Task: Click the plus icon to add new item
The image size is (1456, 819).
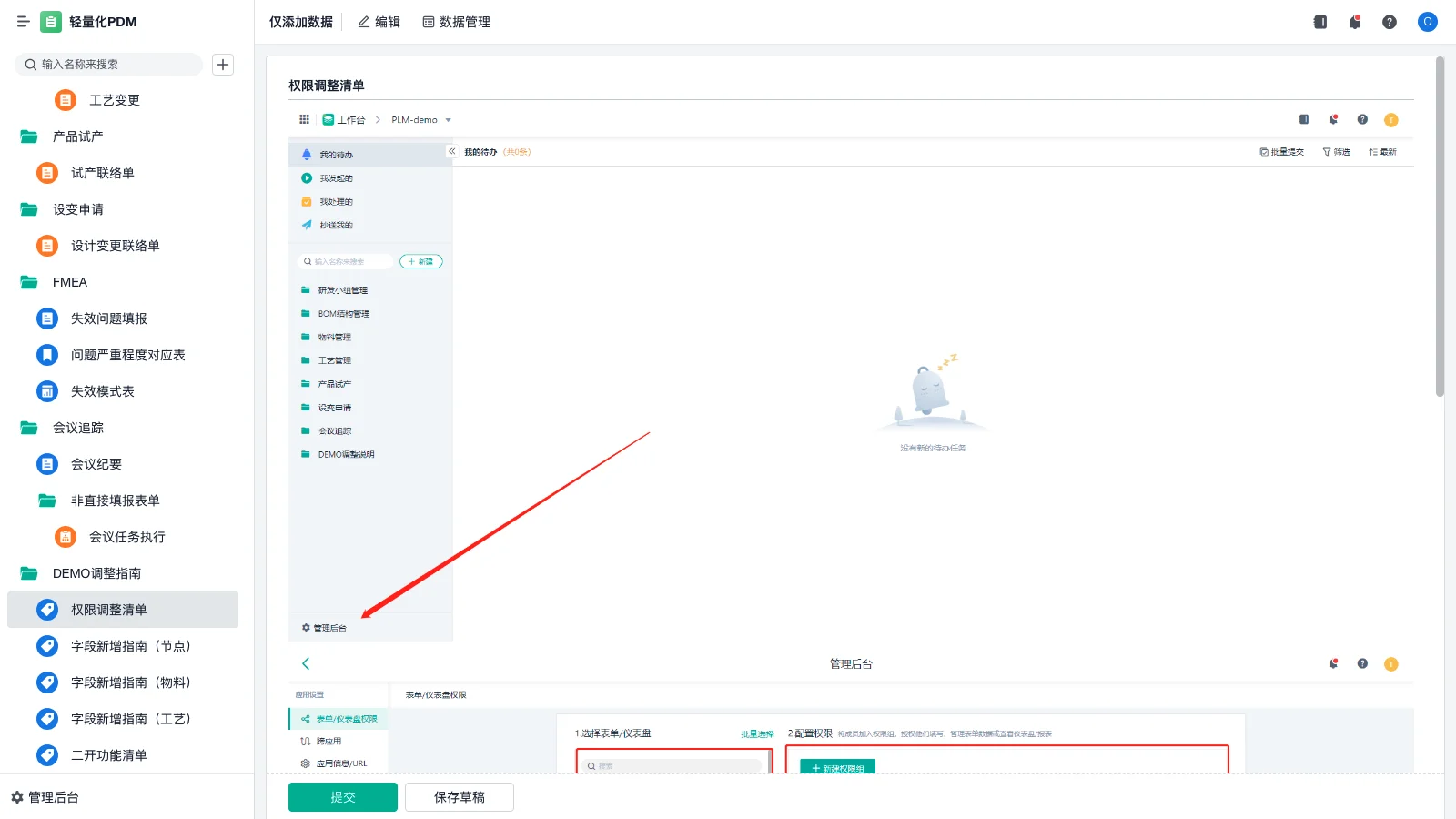Action: [x=223, y=65]
